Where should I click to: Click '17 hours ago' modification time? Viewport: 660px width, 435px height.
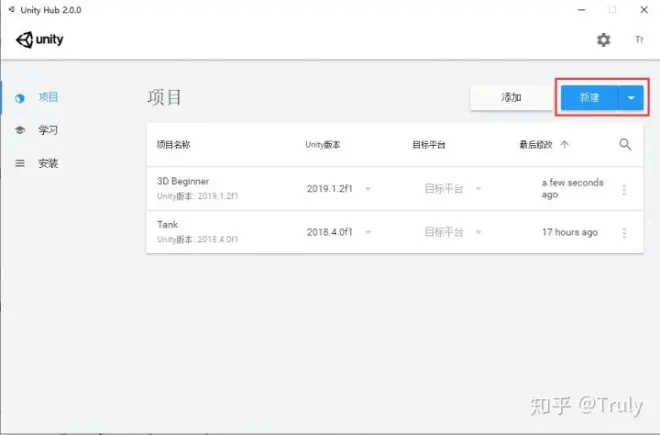click(570, 232)
